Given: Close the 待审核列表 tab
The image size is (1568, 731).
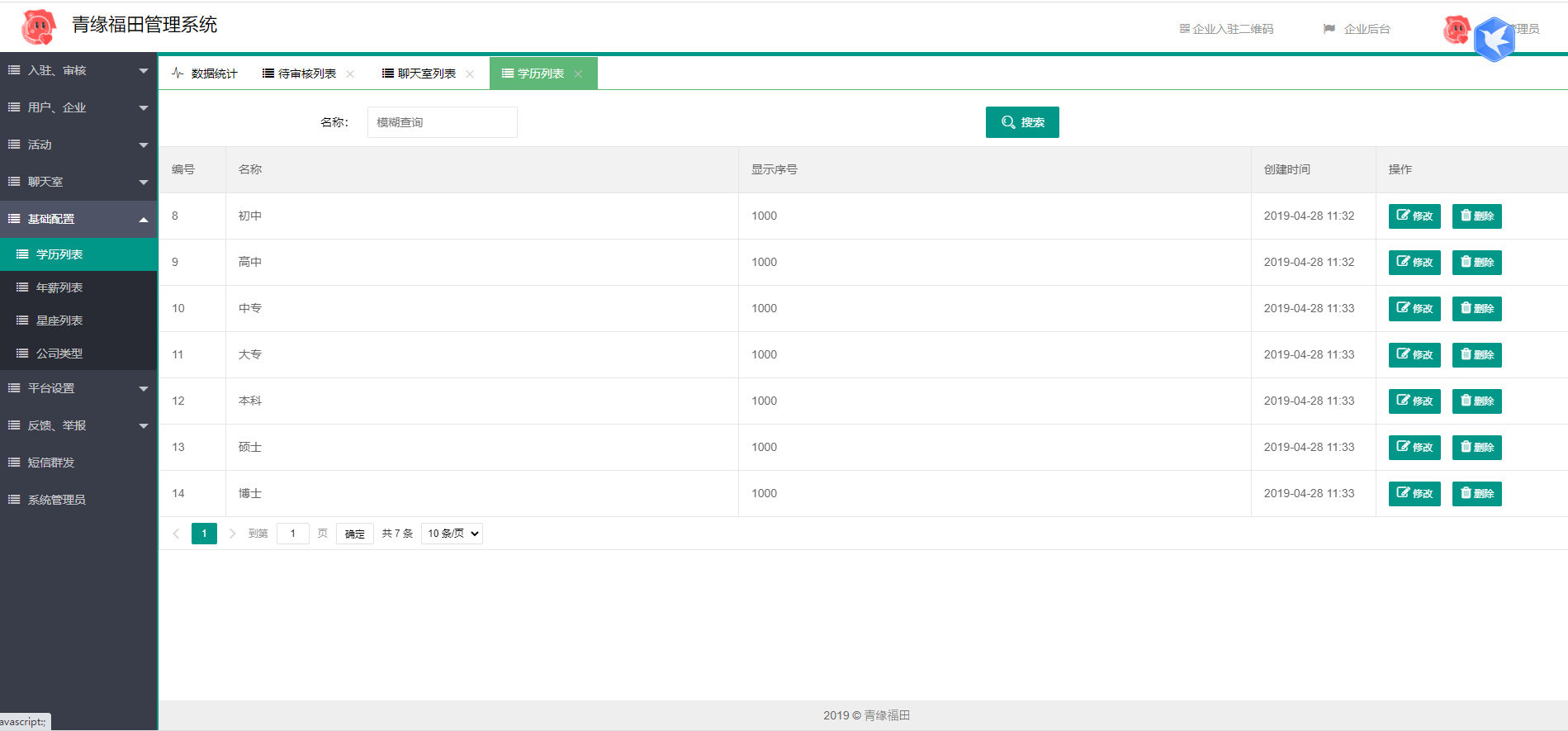Looking at the screenshot, I should [350, 74].
